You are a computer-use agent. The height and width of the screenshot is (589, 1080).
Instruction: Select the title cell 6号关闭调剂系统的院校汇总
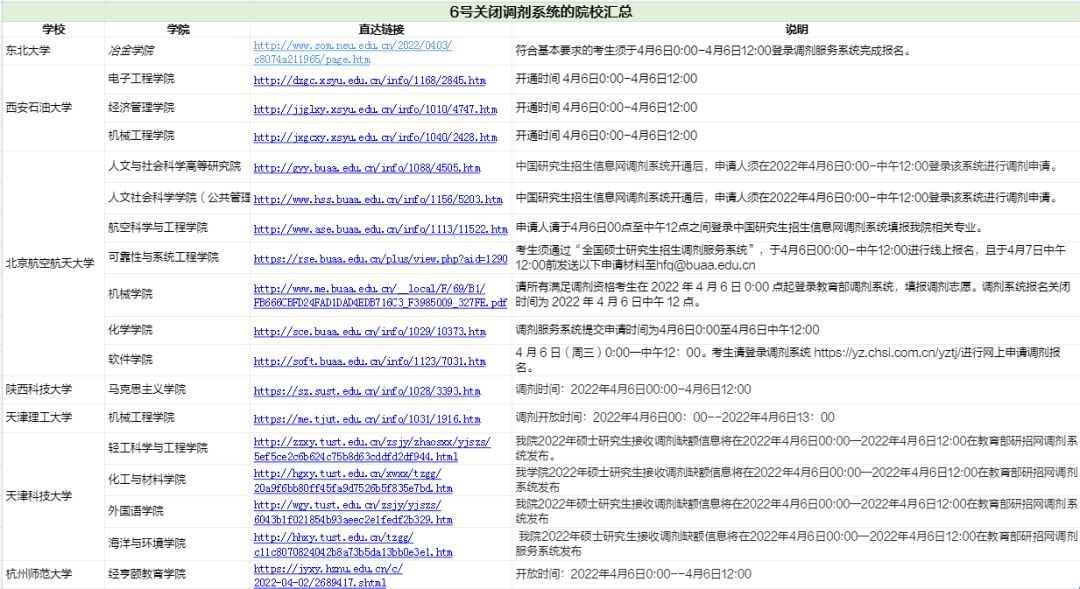[540, 12]
